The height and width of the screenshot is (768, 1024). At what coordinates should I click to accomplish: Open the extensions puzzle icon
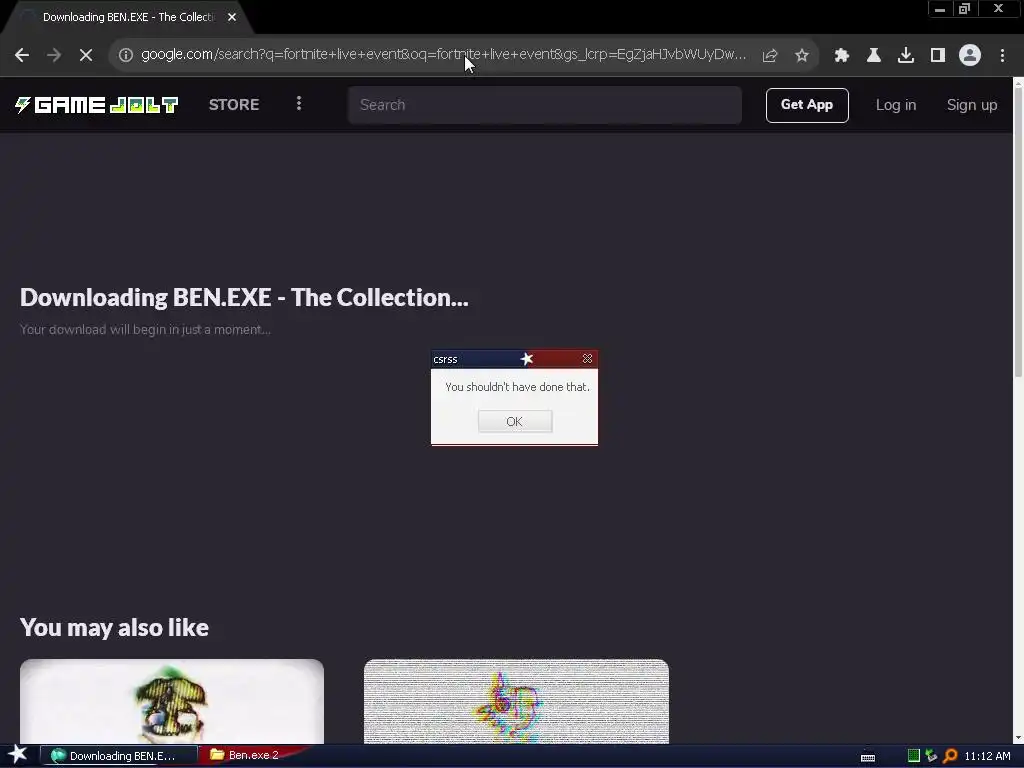842,56
